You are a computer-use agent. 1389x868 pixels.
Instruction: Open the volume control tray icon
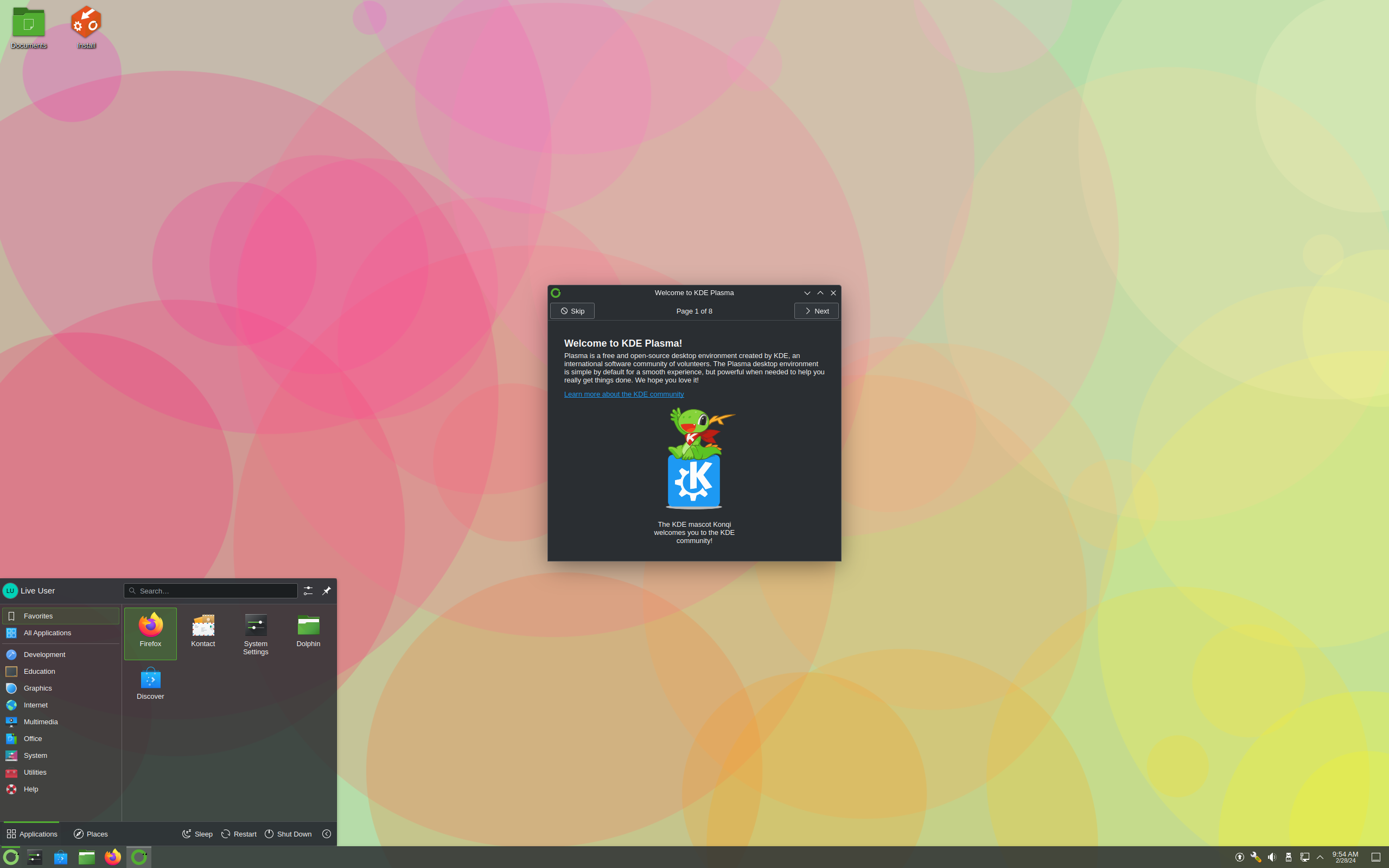pyautogui.click(x=1272, y=857)
